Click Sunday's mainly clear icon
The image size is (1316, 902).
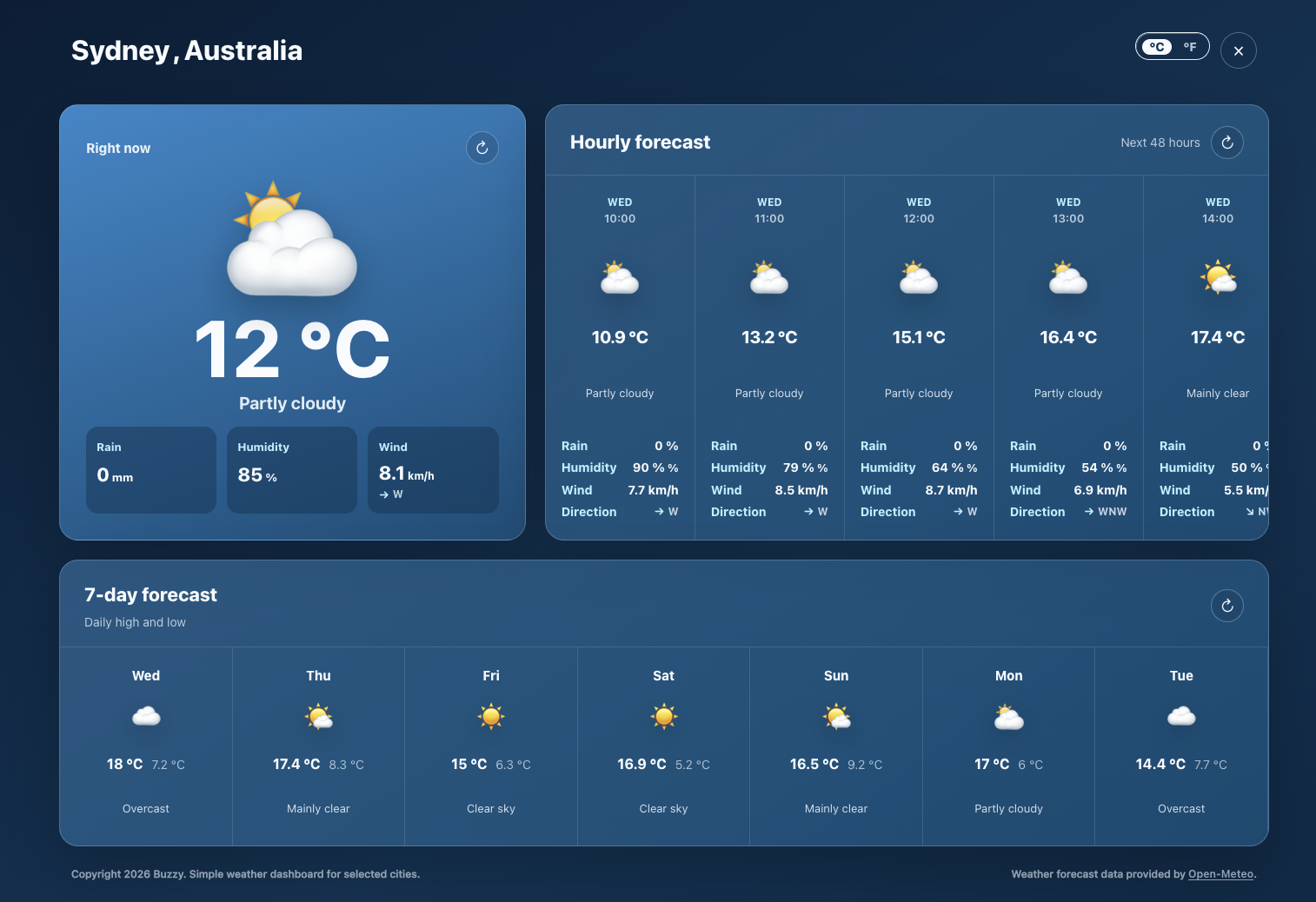(836, 717)
